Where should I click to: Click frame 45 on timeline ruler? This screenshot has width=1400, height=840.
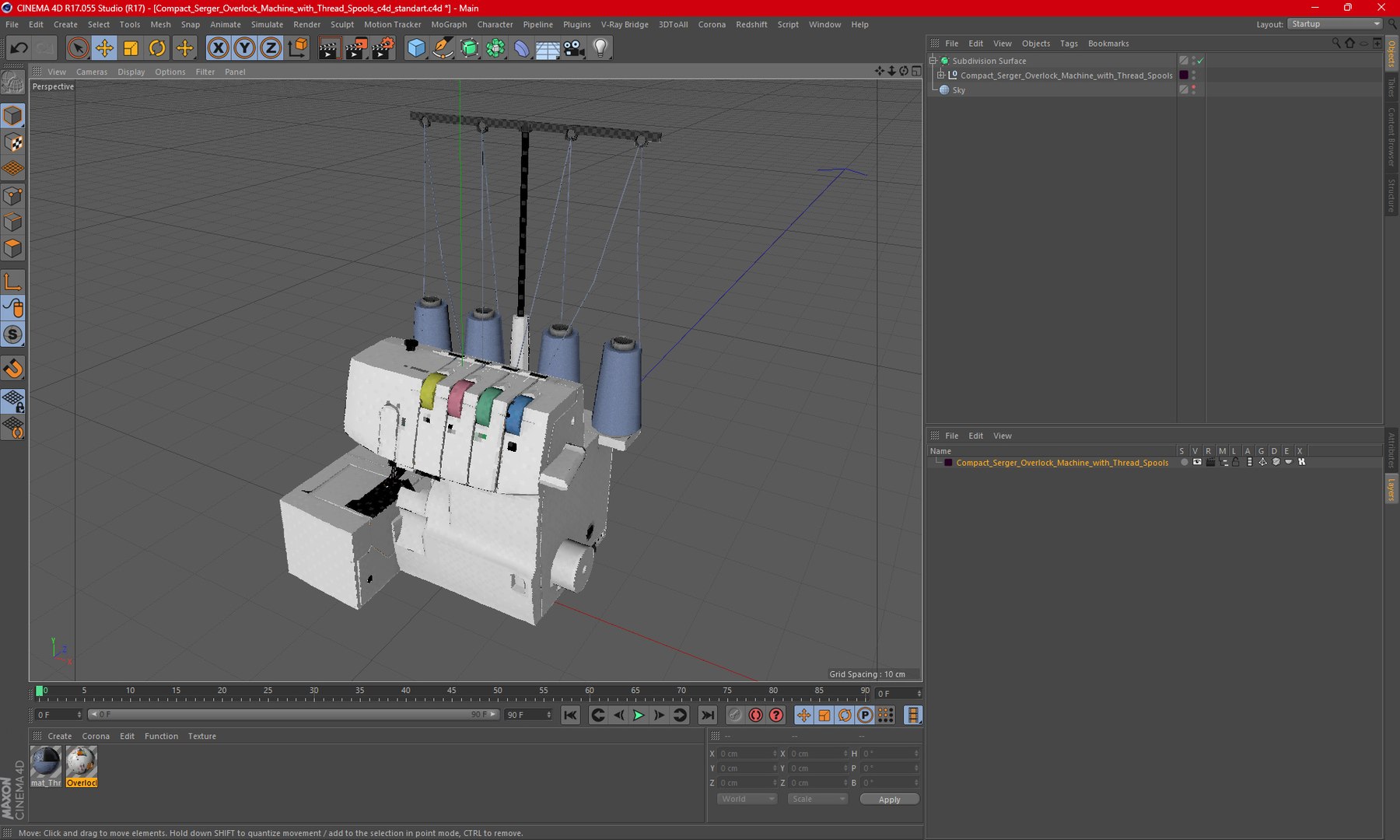tap(451, 691)
